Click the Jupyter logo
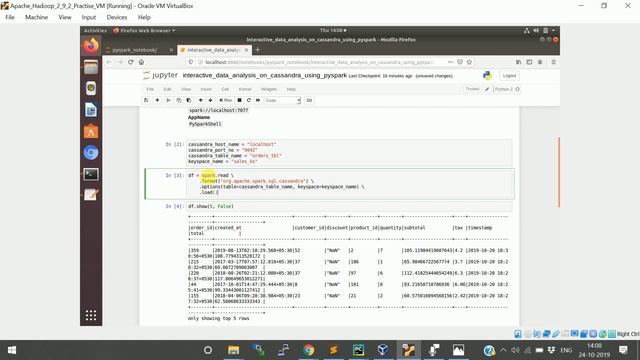Image resolution: width=640 pixels, height=360 pixels. 160,76
